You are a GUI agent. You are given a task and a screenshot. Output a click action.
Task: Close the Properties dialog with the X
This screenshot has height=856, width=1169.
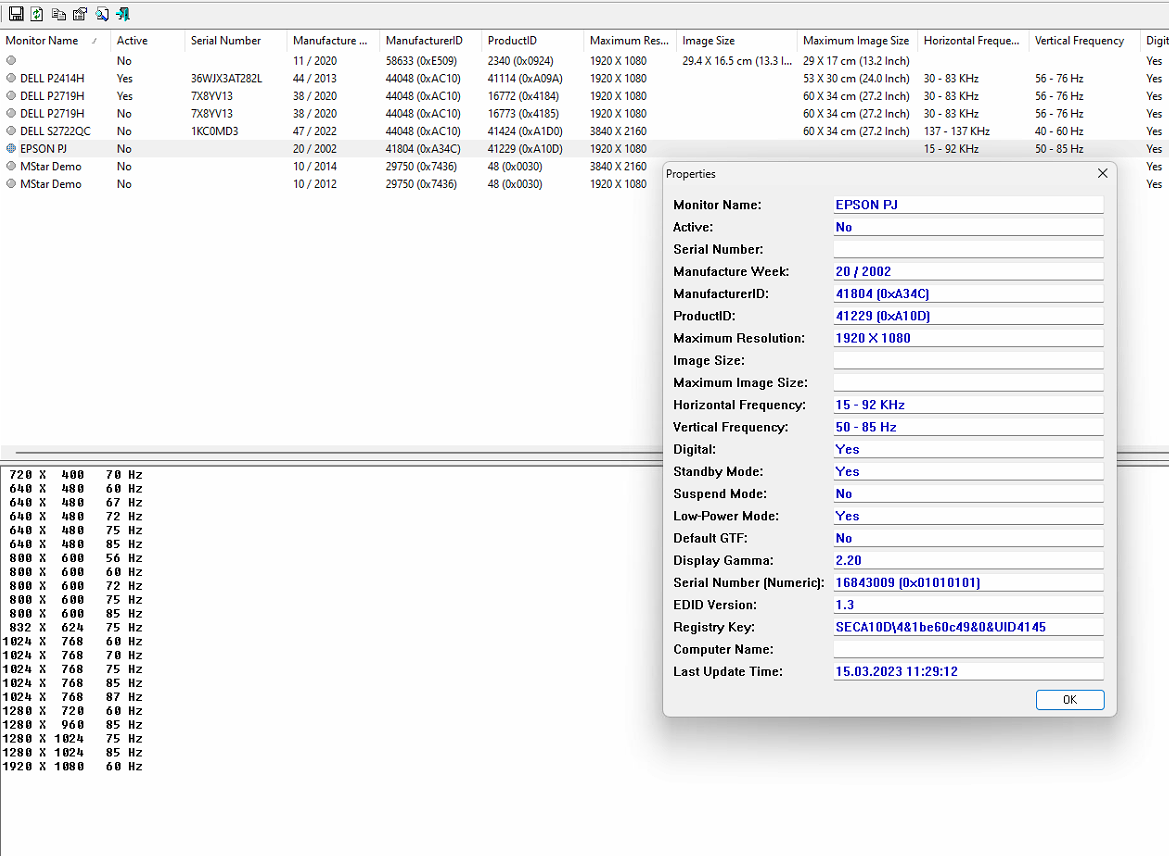point(1103,173)
